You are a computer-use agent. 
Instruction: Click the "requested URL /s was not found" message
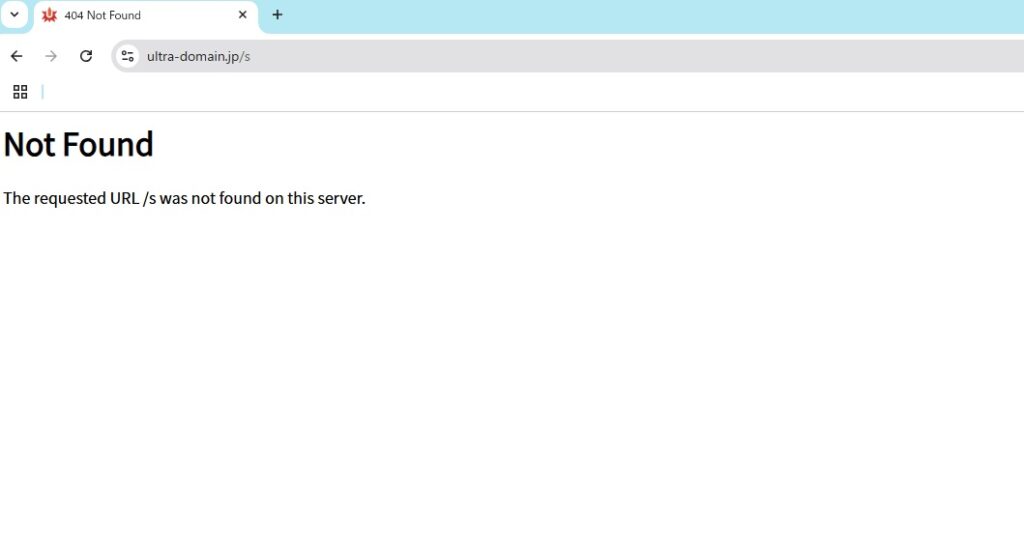click(184, 198)
